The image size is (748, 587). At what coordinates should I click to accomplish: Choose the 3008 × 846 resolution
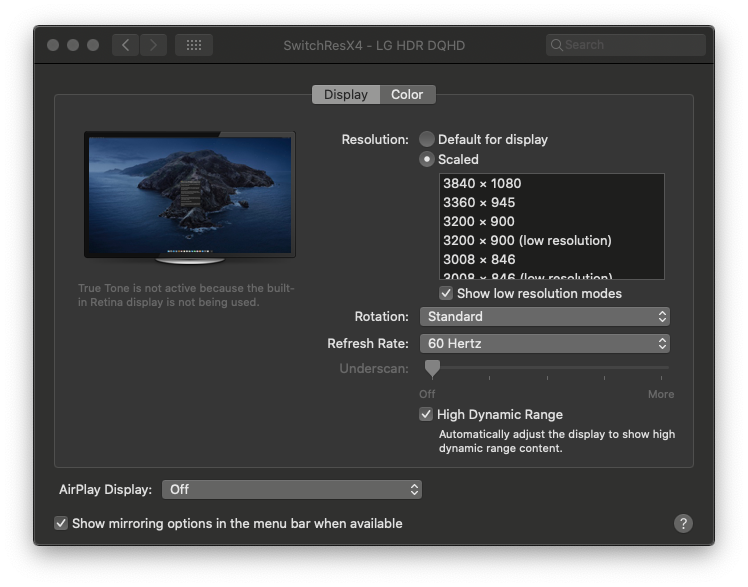(x=551, y=260)
